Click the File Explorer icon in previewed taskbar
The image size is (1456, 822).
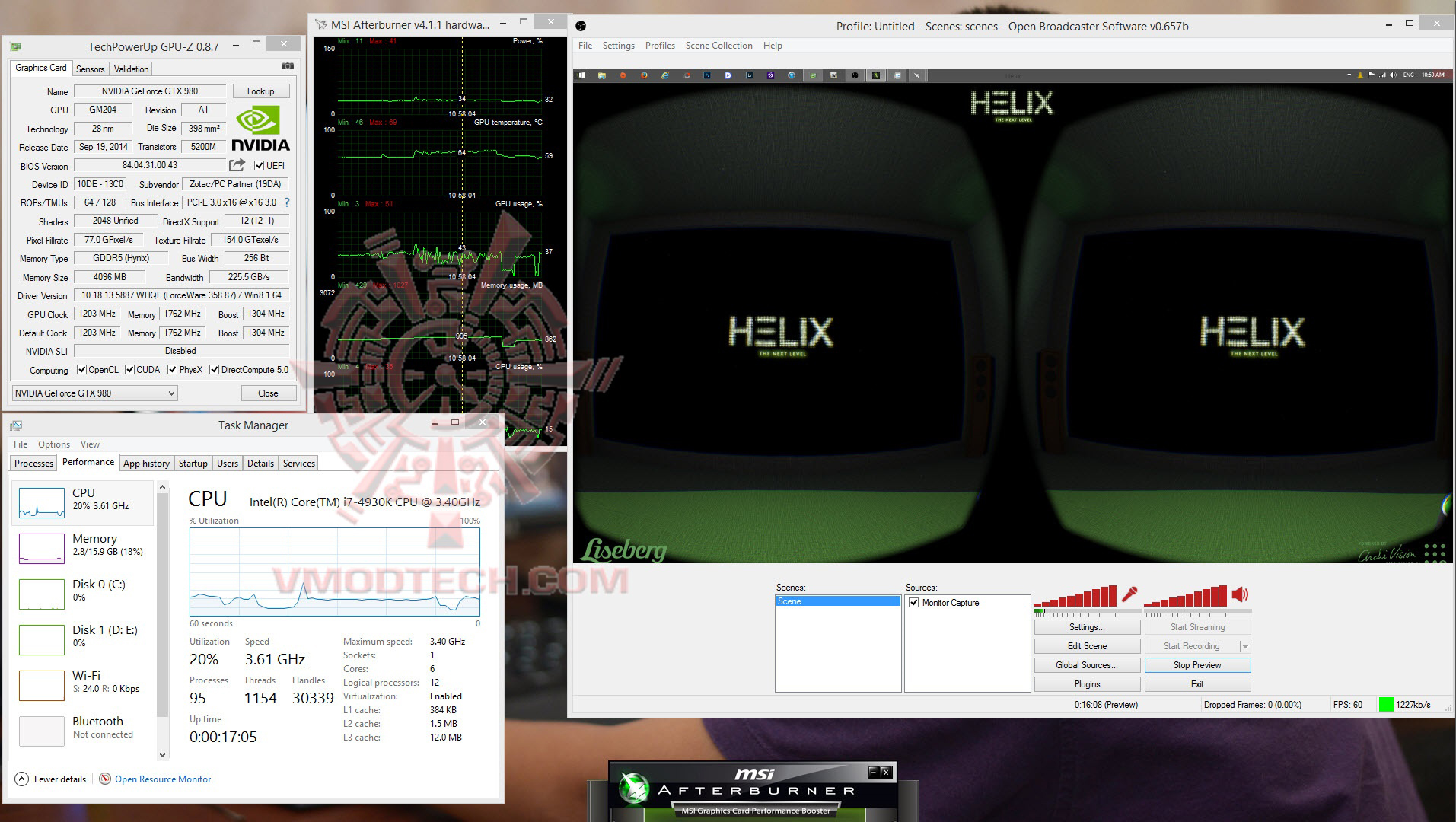pos(602,75)
